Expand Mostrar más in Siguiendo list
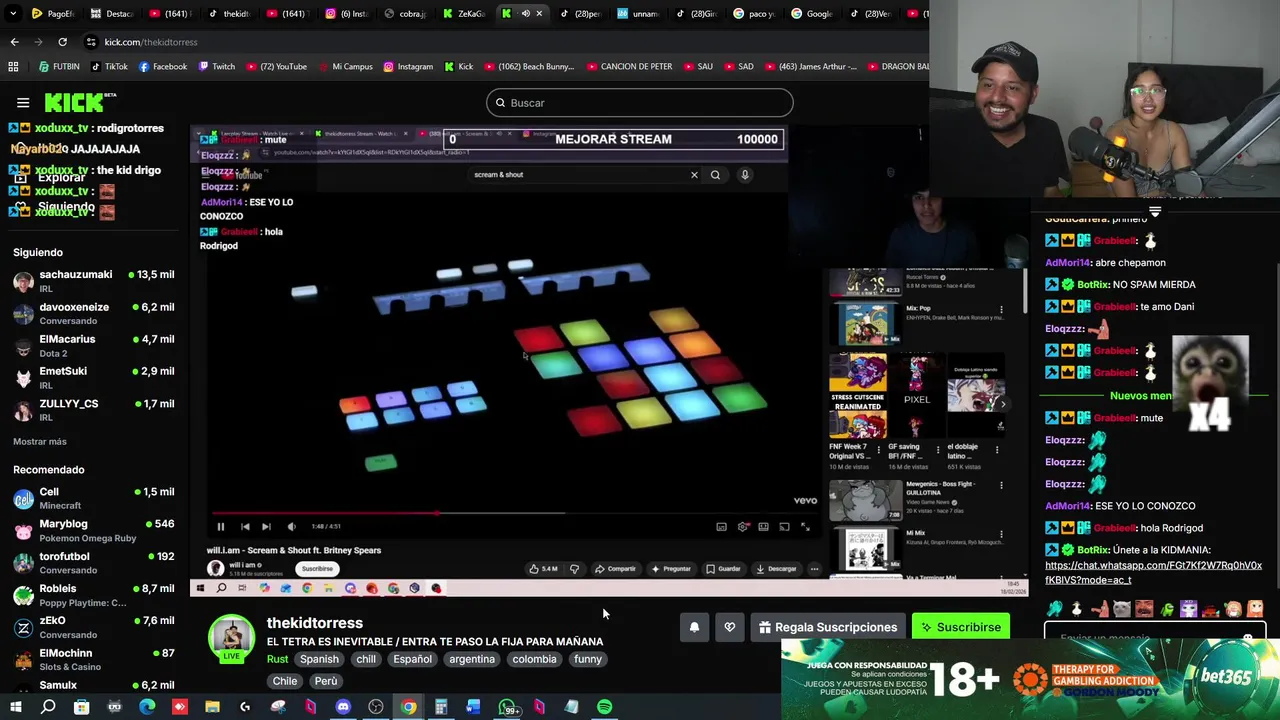Screen dimensions: 1280x720 point(40,441)
